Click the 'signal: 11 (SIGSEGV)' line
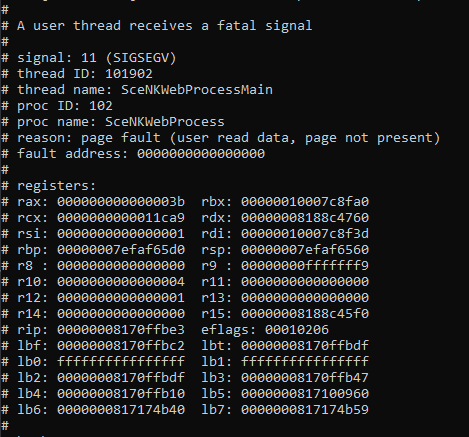 point(97,58)
